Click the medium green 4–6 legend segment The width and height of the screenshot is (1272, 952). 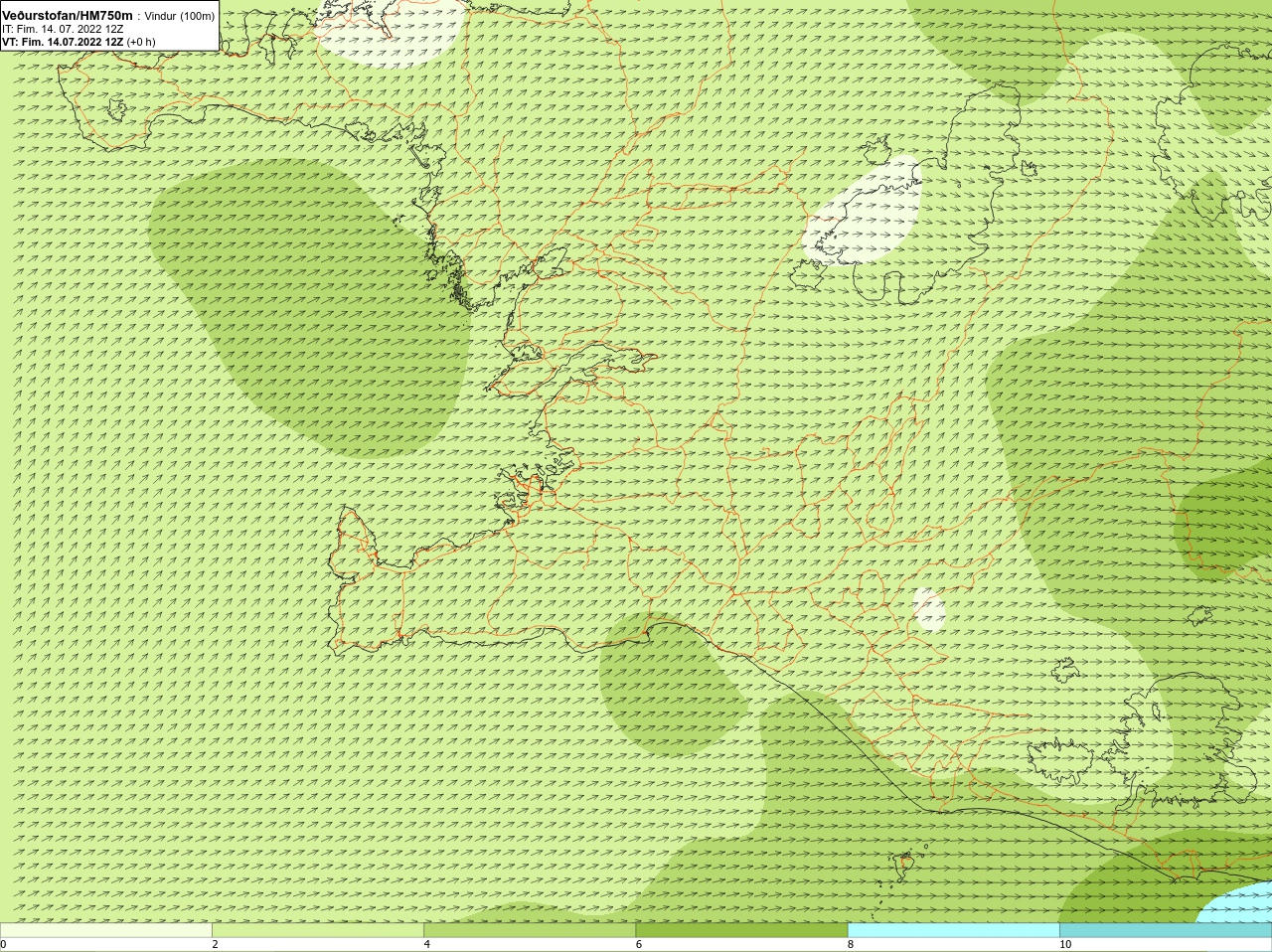pos(530,930)
